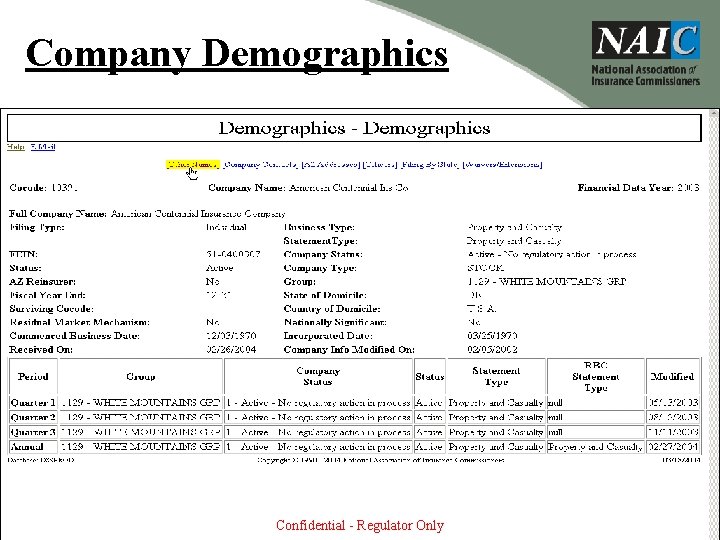
Task: Select the Quarter 3 row label
Action: pyautogui.click(x=33, y=432)
